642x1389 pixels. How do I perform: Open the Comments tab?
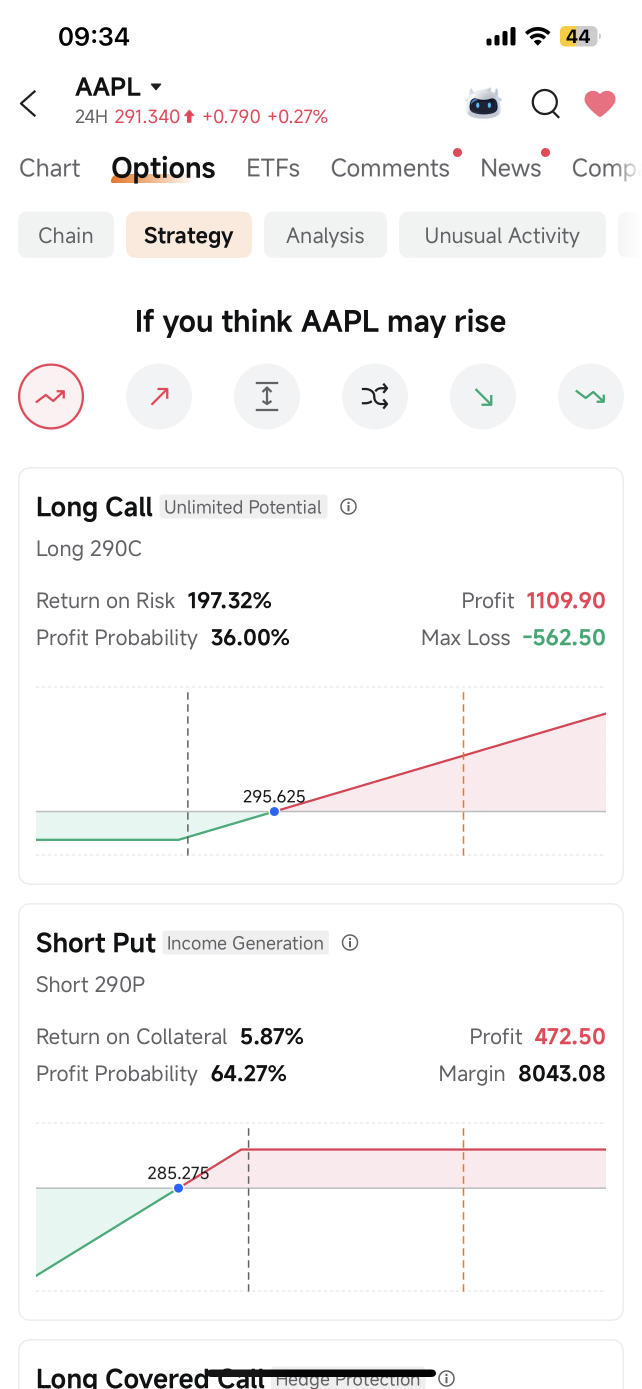click(x=390, y=168)
